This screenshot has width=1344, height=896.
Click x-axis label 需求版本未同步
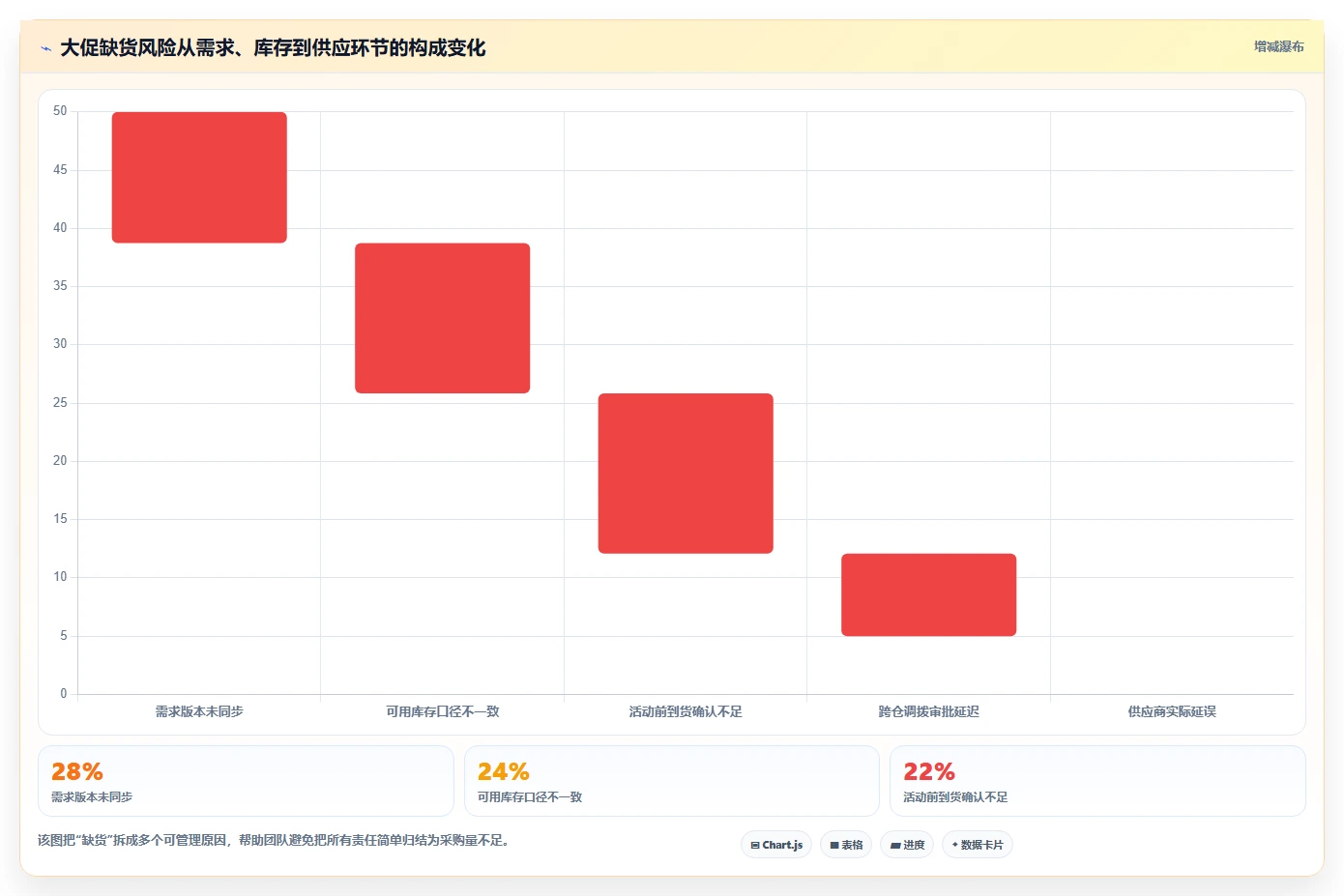199,711
